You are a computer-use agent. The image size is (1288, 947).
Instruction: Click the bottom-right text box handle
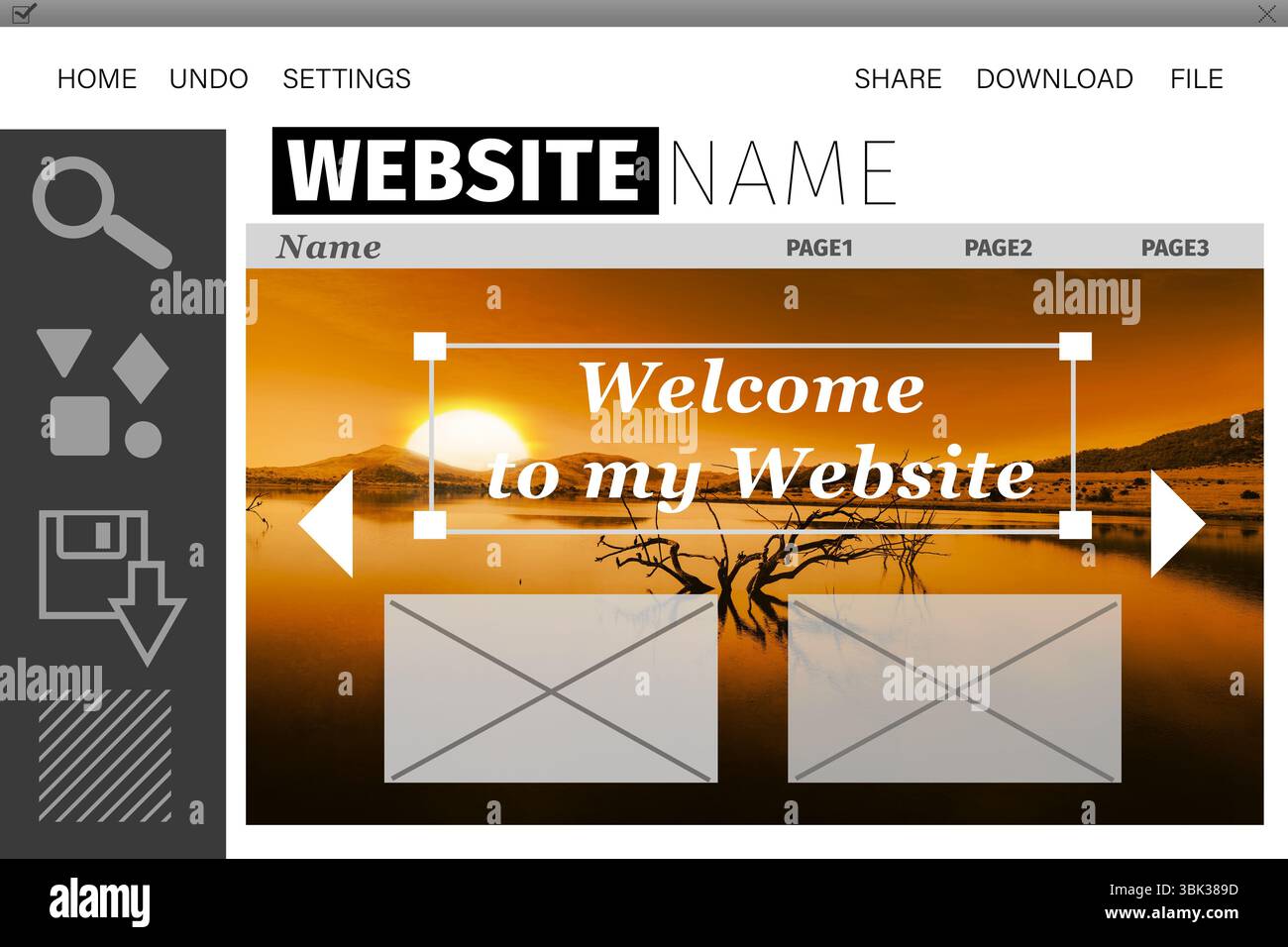click(x=1075, y=525)
